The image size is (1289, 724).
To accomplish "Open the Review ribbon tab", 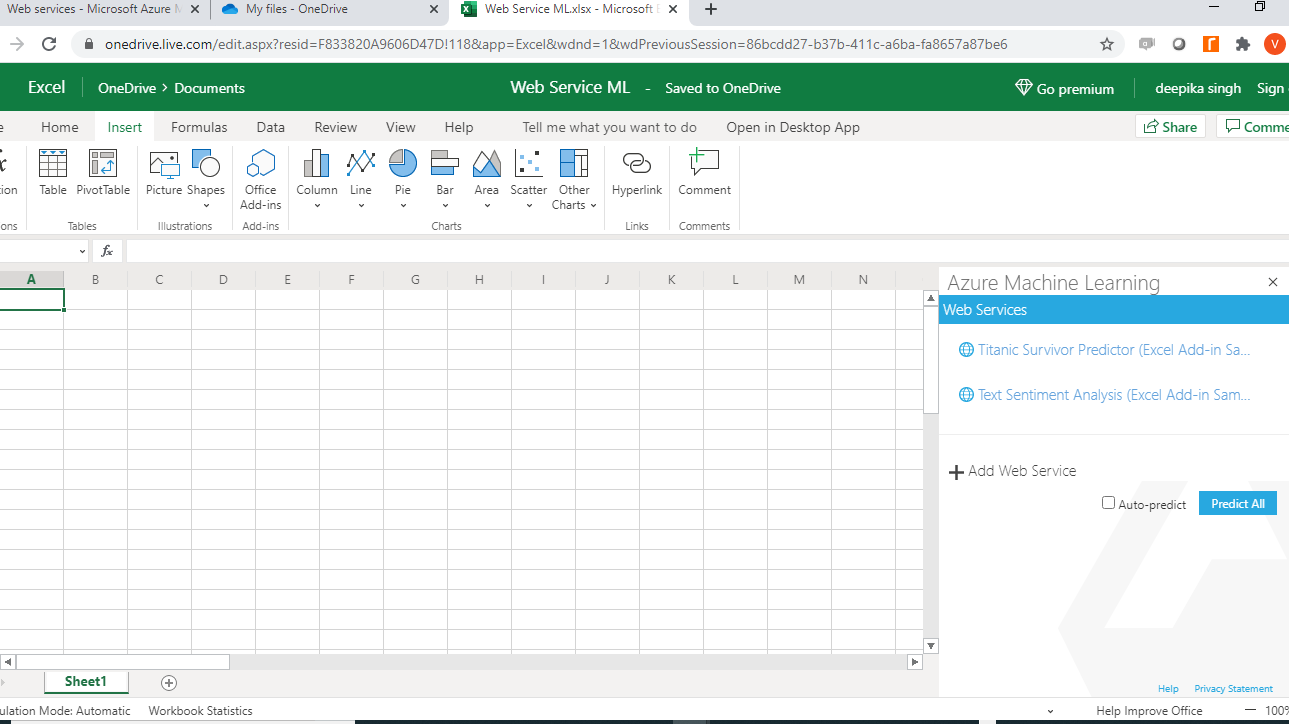I will pos(336,127).
